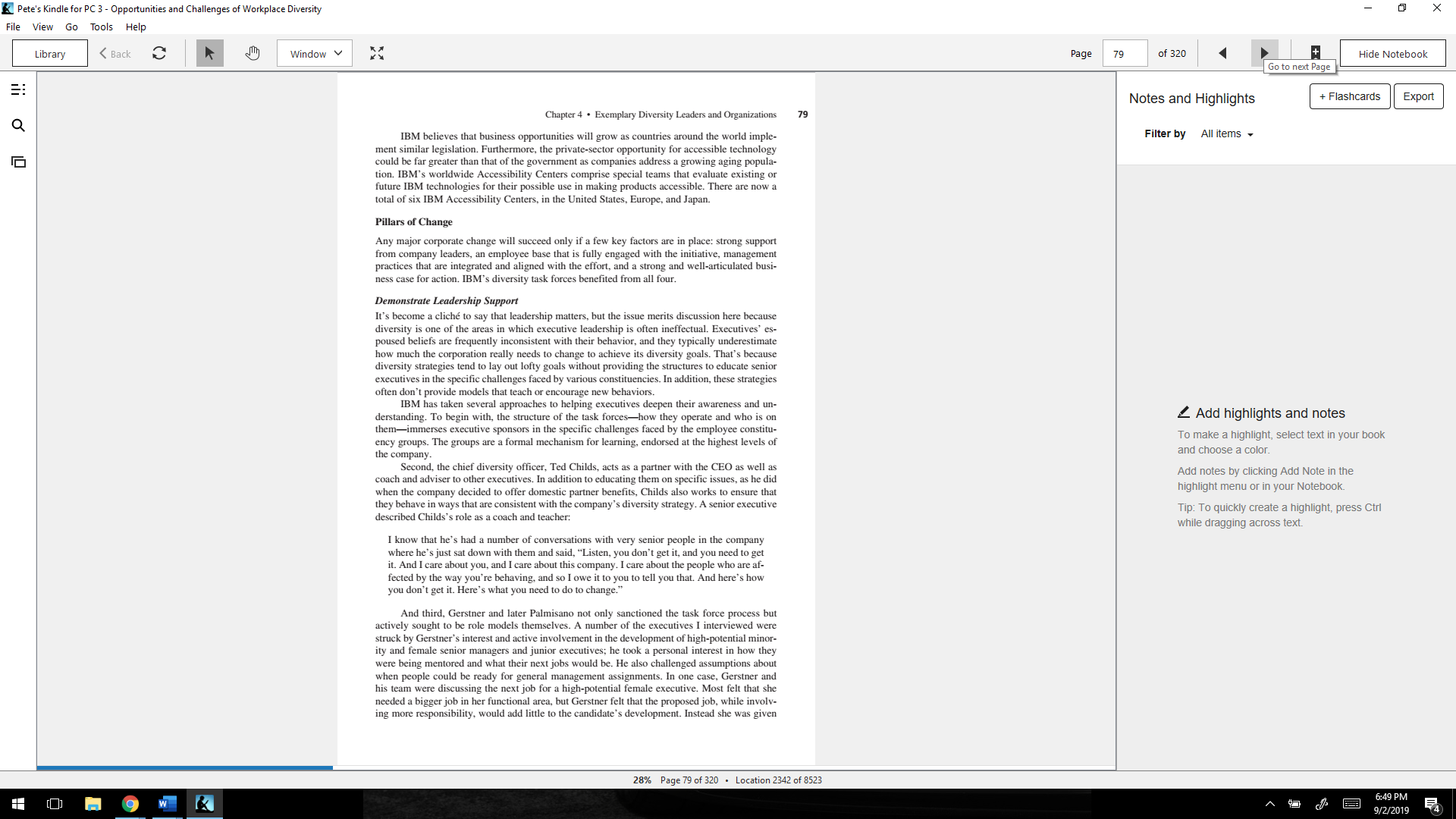Open Windows Start menu
The image size is (1456, 819).
point(18,804)
